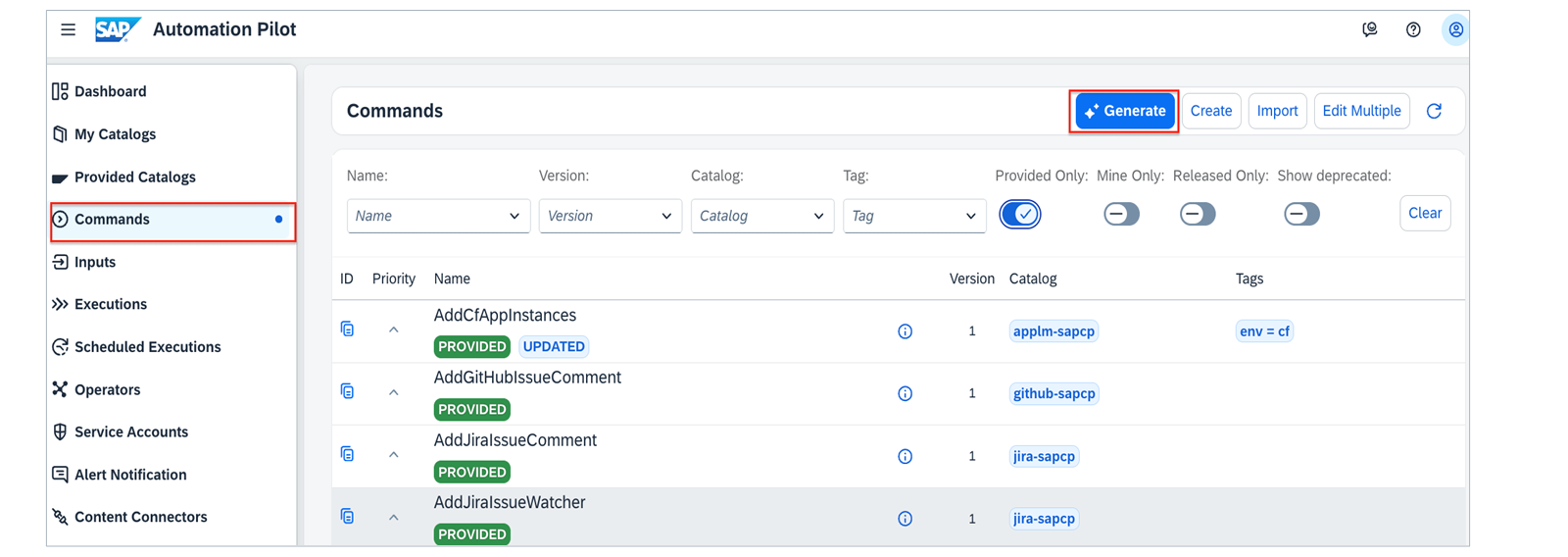Click the Inputs sidebar icon

point(60,262)
